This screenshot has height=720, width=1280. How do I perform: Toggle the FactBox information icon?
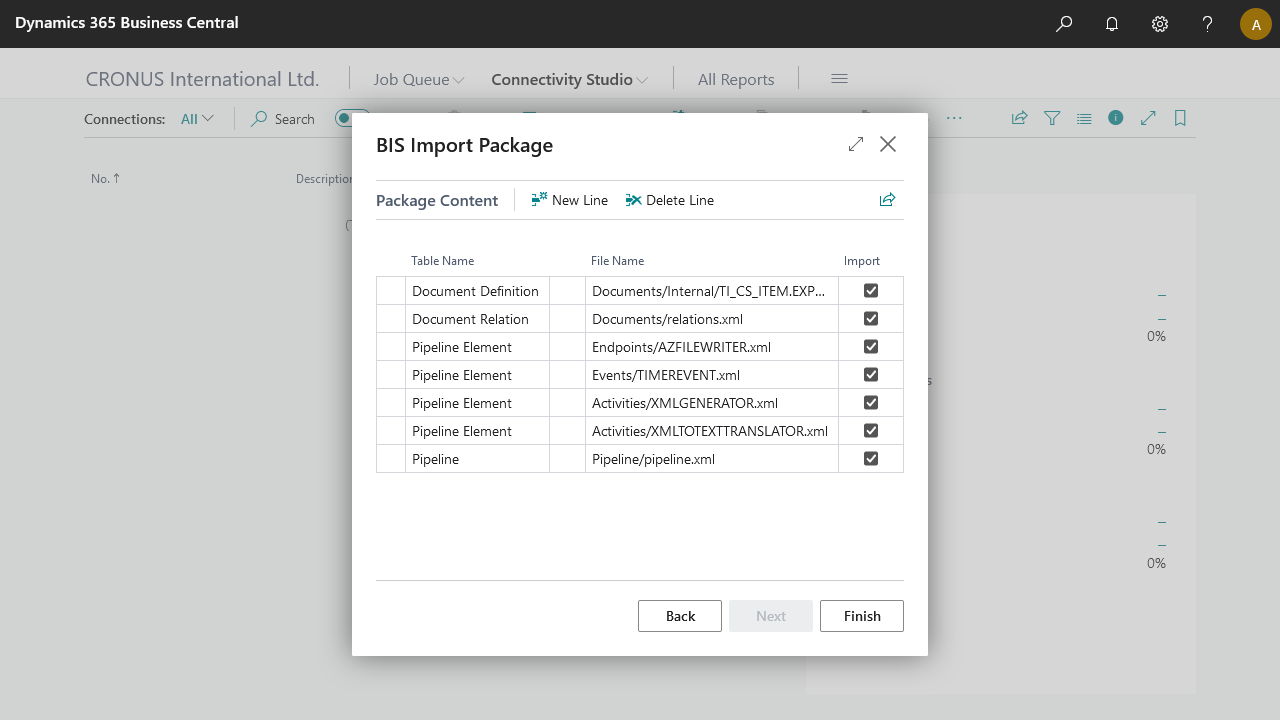pos(1116,118)
